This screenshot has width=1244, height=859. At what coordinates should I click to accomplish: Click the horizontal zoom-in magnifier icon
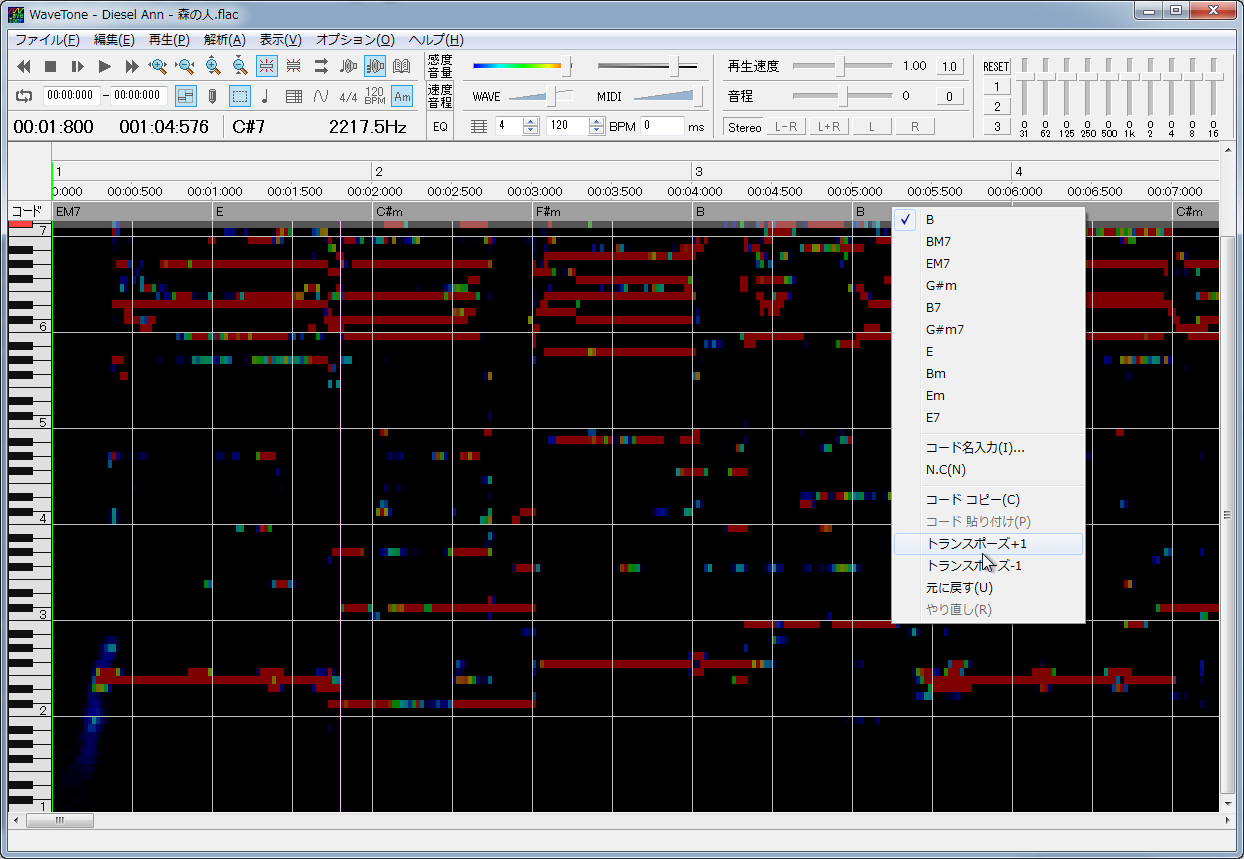click(x=158, y=67)
